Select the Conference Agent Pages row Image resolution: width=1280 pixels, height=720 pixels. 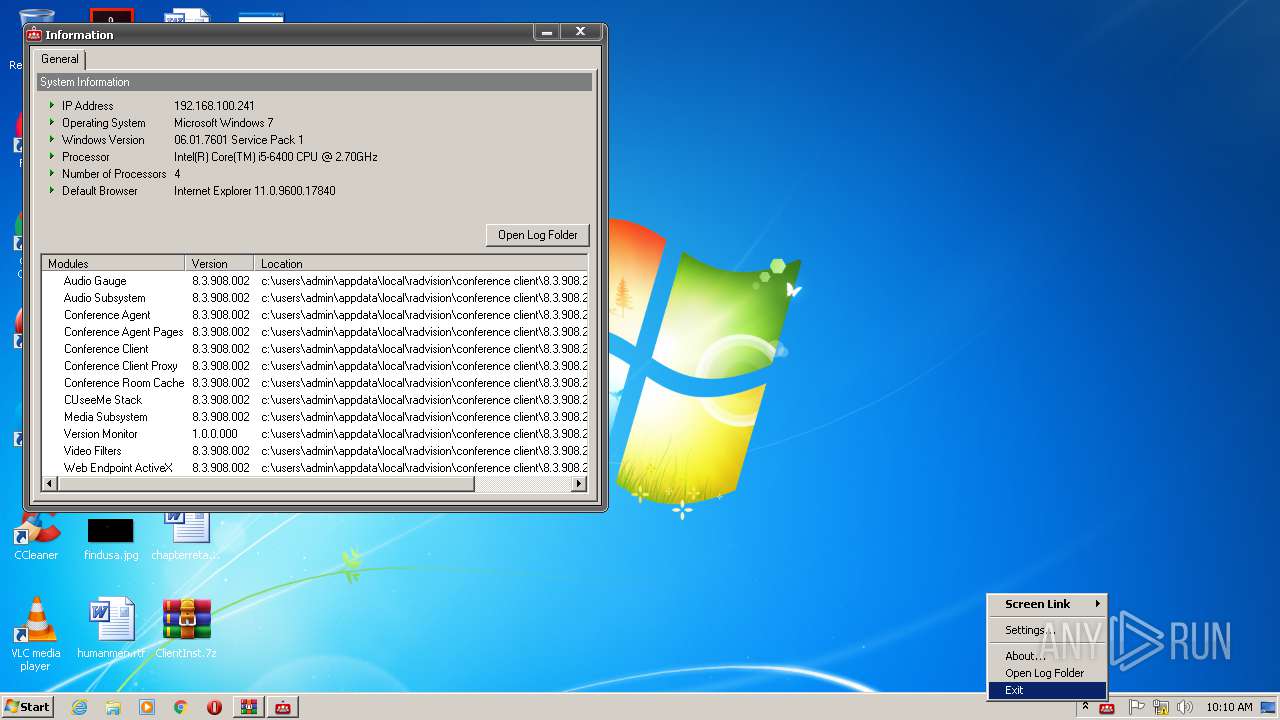pyautogui.click(x=314, y=332)
